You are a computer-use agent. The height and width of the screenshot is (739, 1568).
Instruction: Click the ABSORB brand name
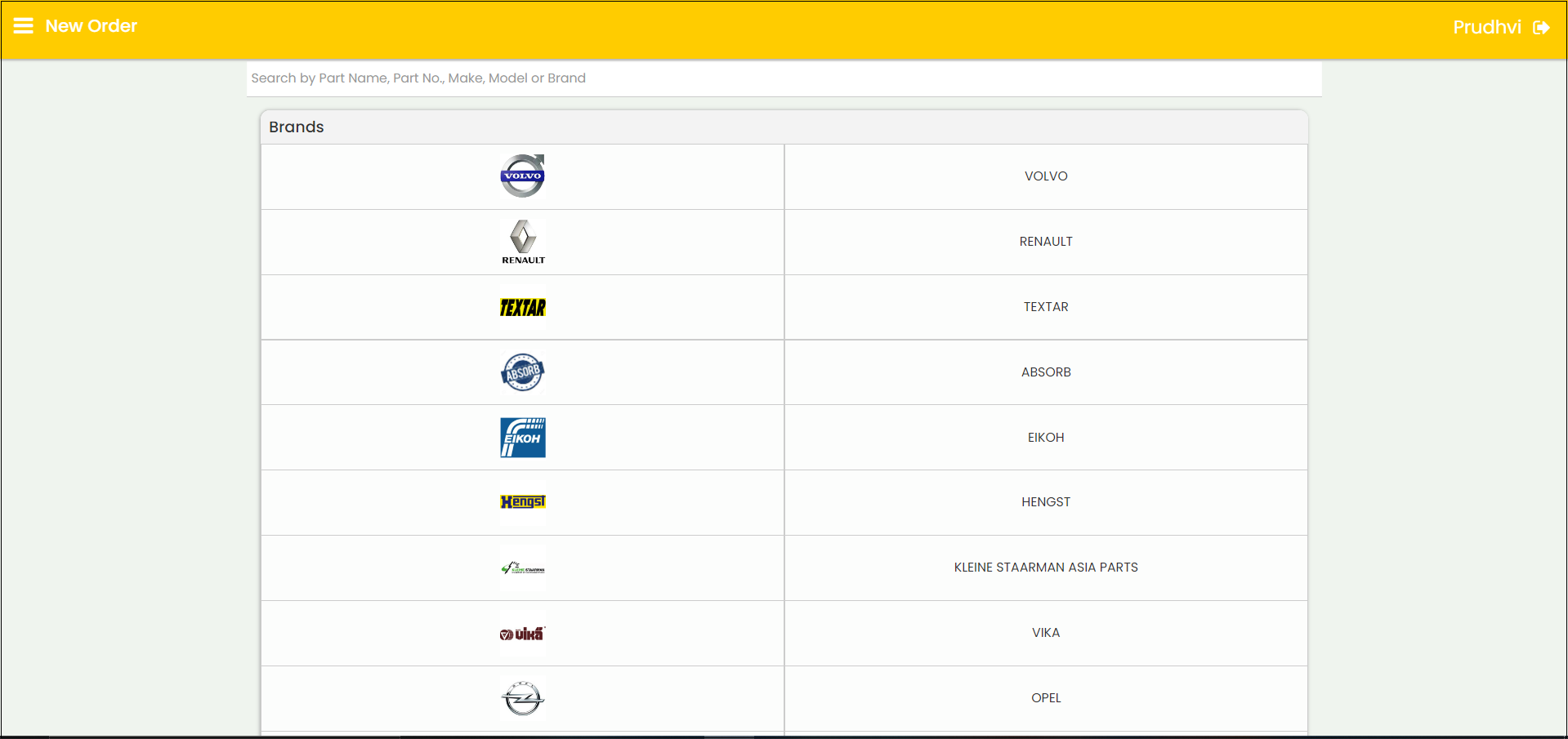click(x=1046, y=372)
